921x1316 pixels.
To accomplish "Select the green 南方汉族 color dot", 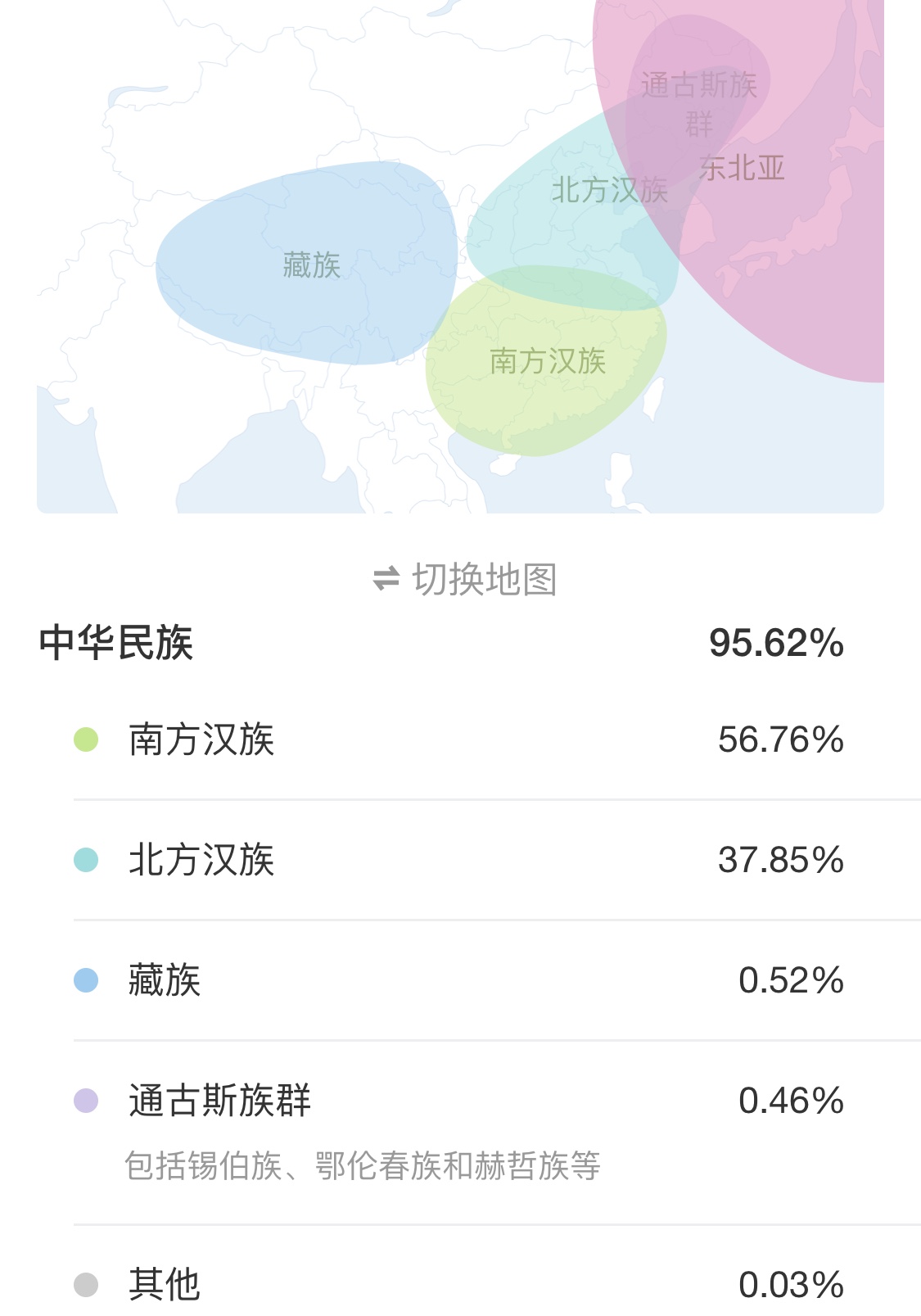I will (x=86, y=739).
